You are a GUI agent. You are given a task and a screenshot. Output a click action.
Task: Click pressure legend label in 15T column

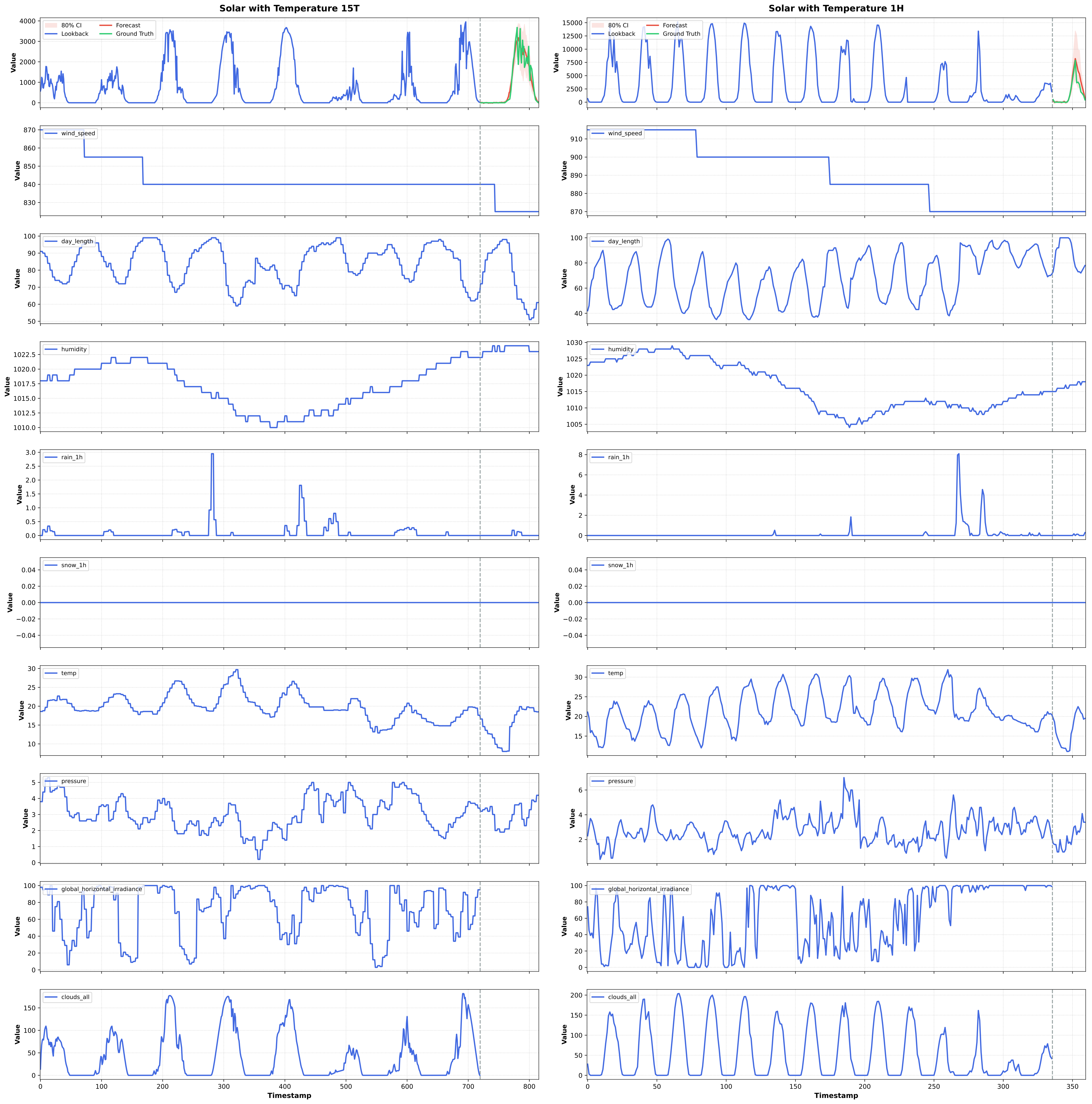74,782
